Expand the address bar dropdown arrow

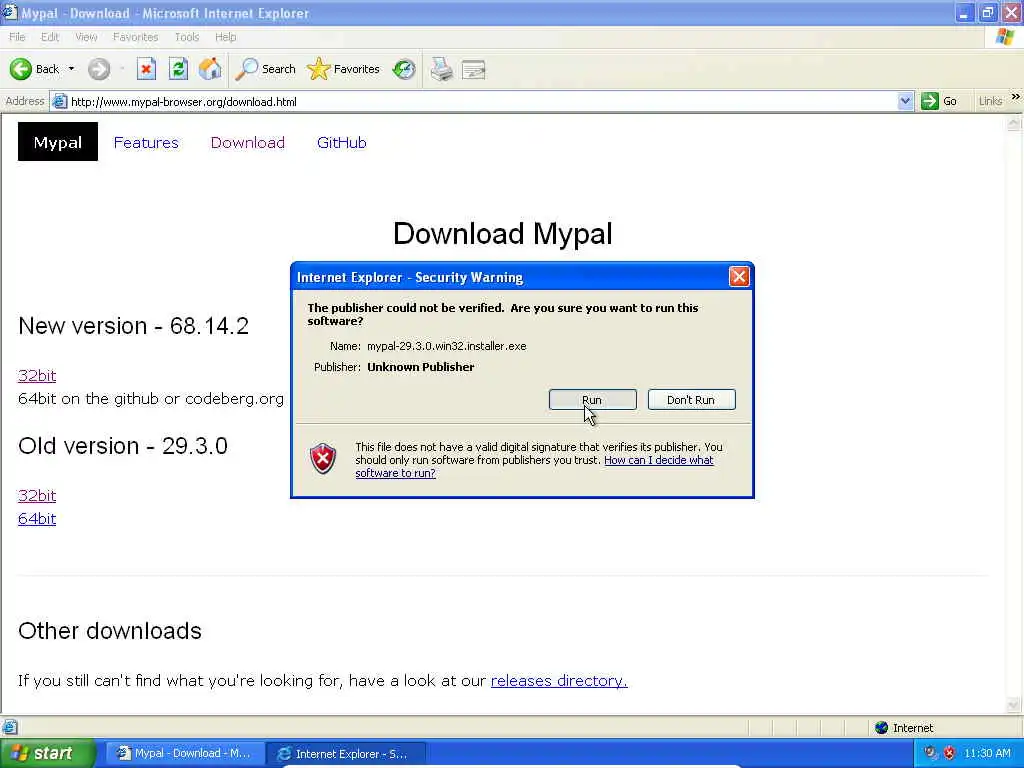[x=904, y=101]
